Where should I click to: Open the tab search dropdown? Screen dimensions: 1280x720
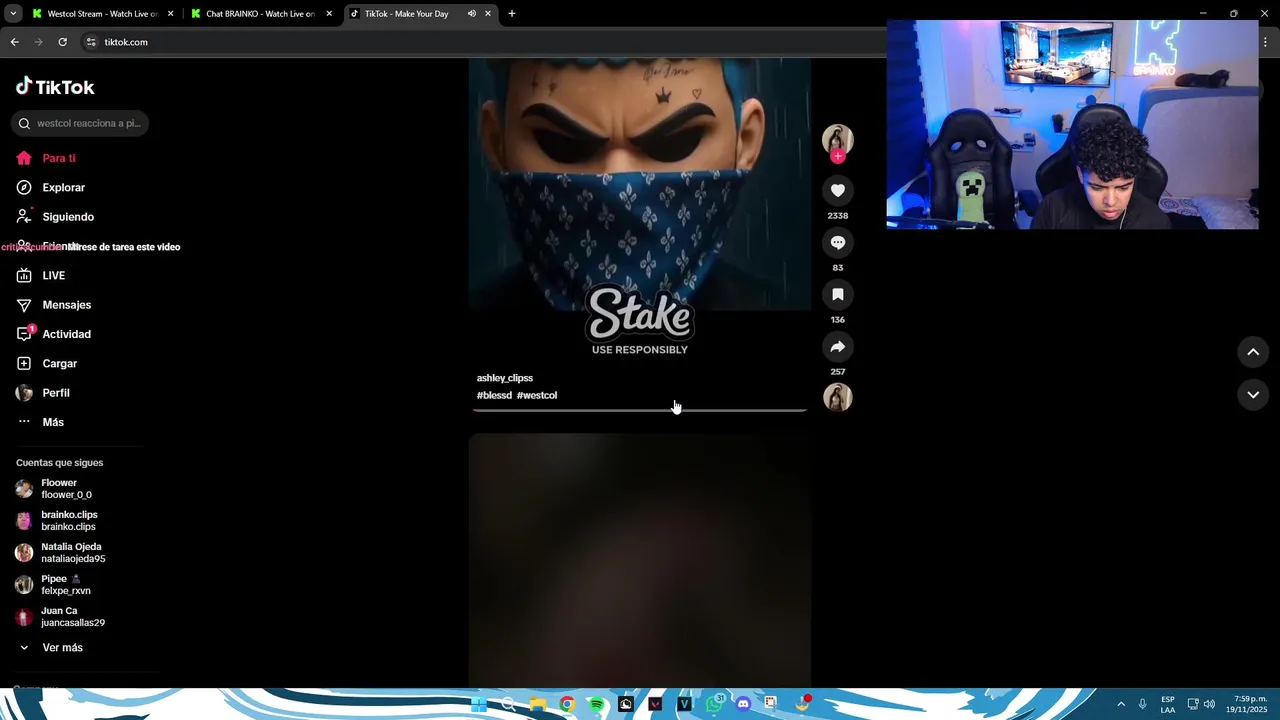(x=13, y=14)
